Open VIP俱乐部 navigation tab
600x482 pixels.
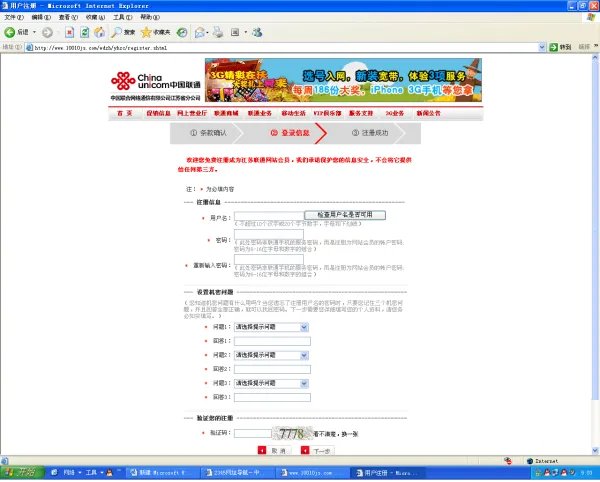point(327,113)
